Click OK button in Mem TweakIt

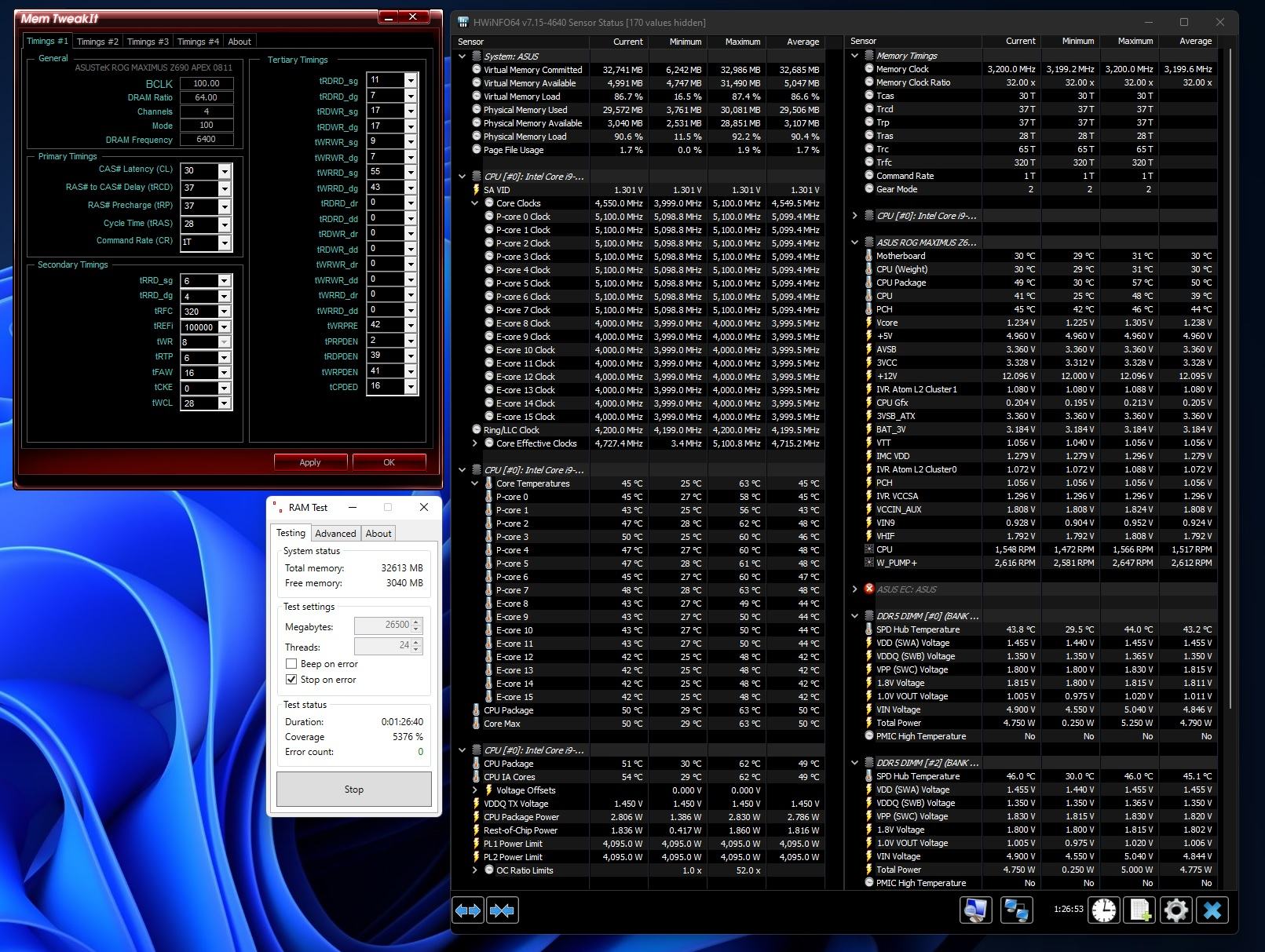pos(389,462)
